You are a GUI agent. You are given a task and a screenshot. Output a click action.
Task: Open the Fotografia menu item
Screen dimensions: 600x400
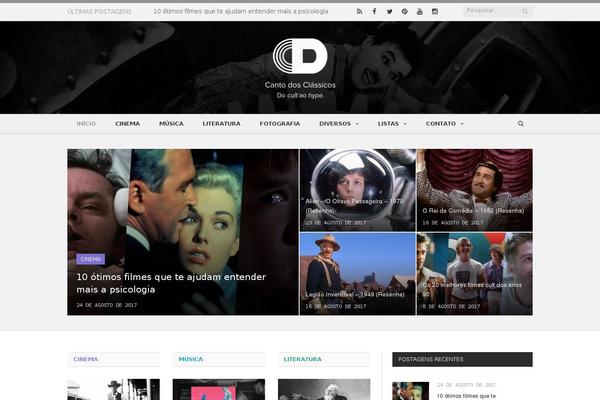pyautogui.click(x=280, y=124)
